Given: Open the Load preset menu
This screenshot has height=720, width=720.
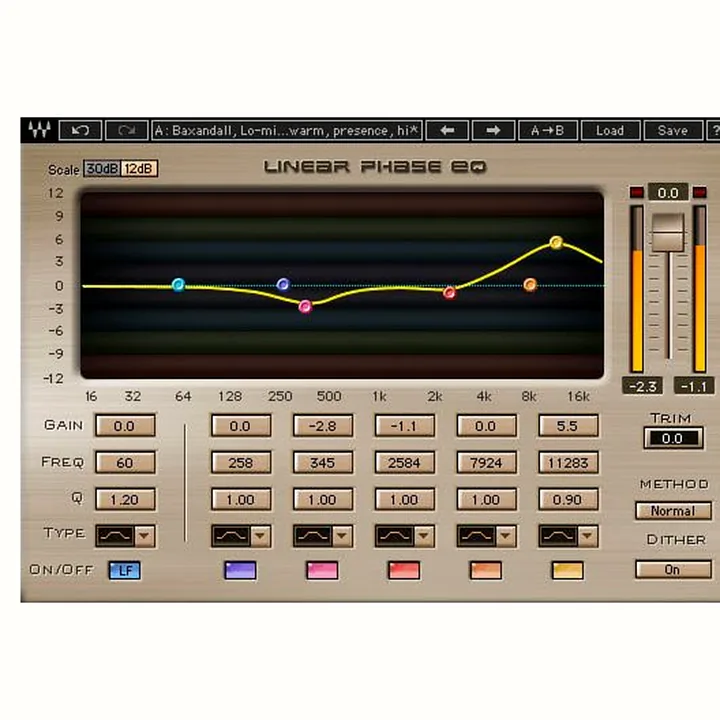Looking at the screenshot, I should point(610,130).
